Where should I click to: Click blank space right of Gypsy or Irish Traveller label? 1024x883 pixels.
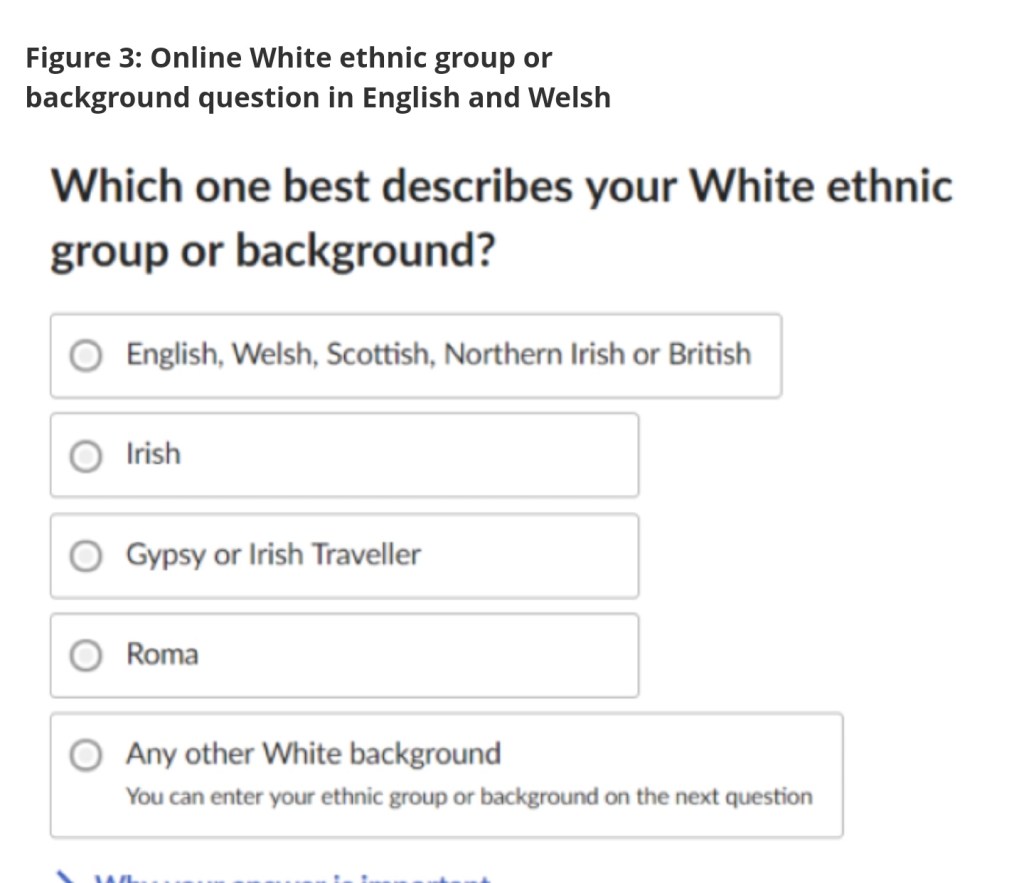tap(530, 556)
